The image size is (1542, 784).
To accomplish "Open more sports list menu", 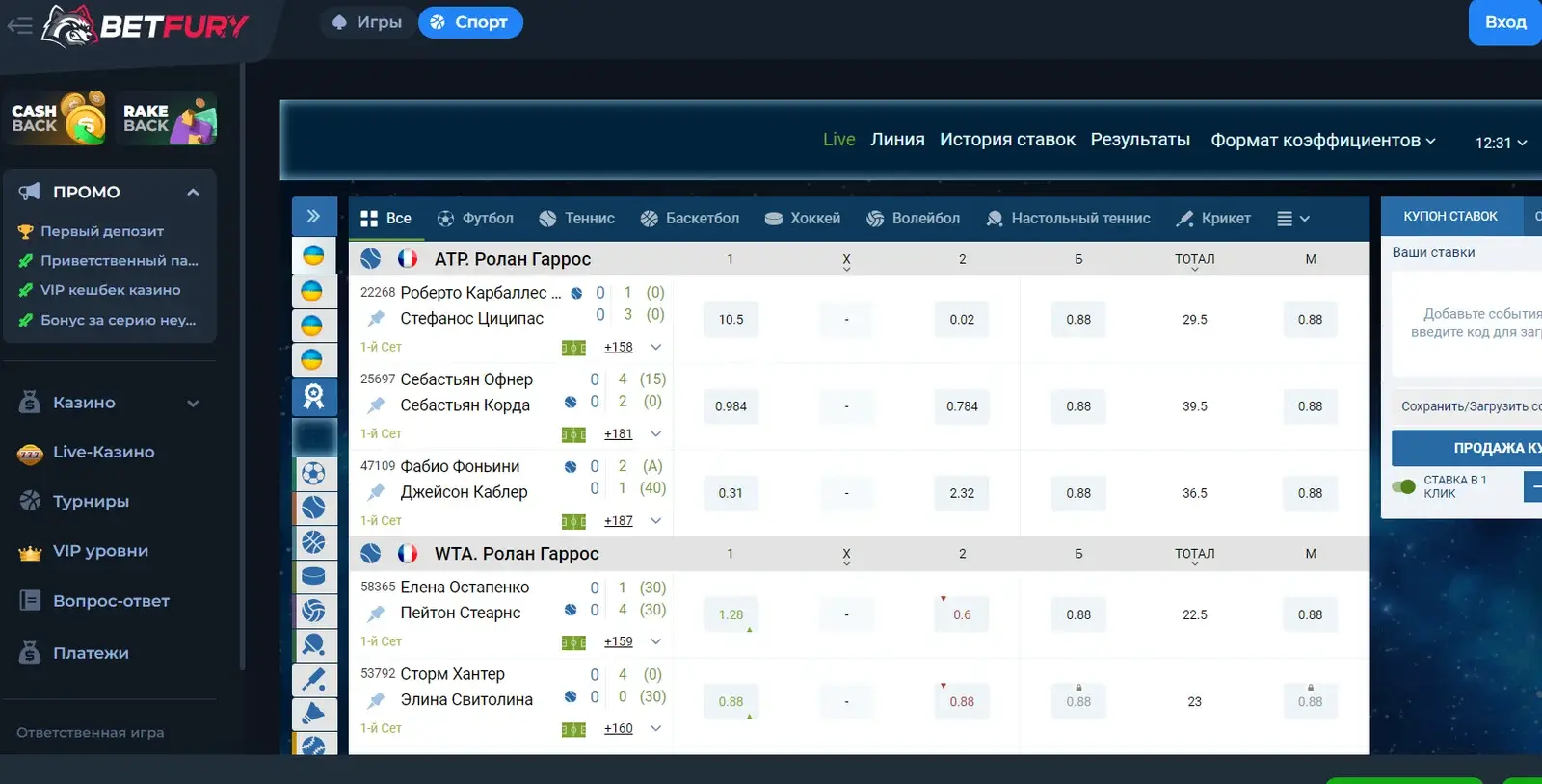I will 1292,219.
